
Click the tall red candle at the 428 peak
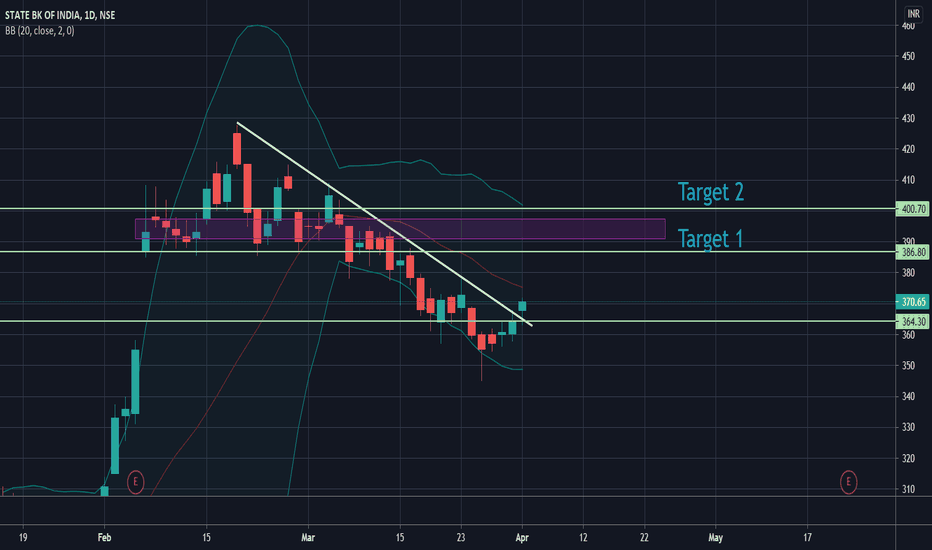coord(237,148)
